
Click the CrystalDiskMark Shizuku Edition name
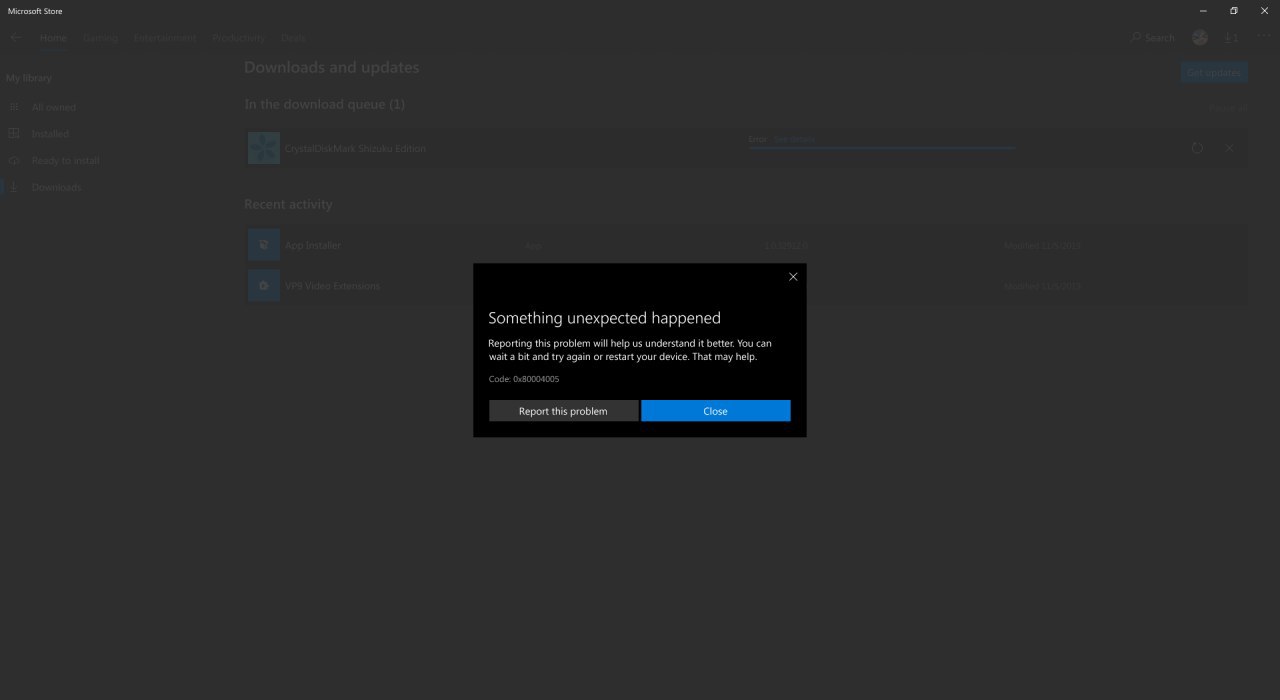355,149
